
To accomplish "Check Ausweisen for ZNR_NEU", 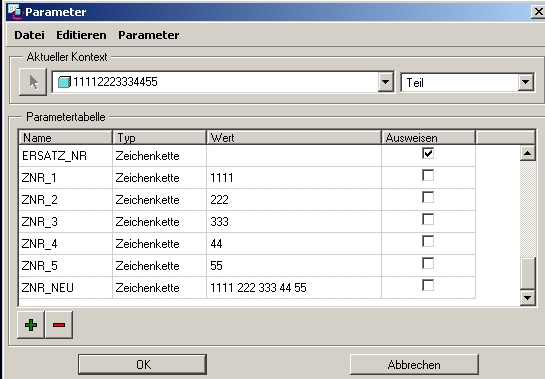I will click(x=428, y=285).
